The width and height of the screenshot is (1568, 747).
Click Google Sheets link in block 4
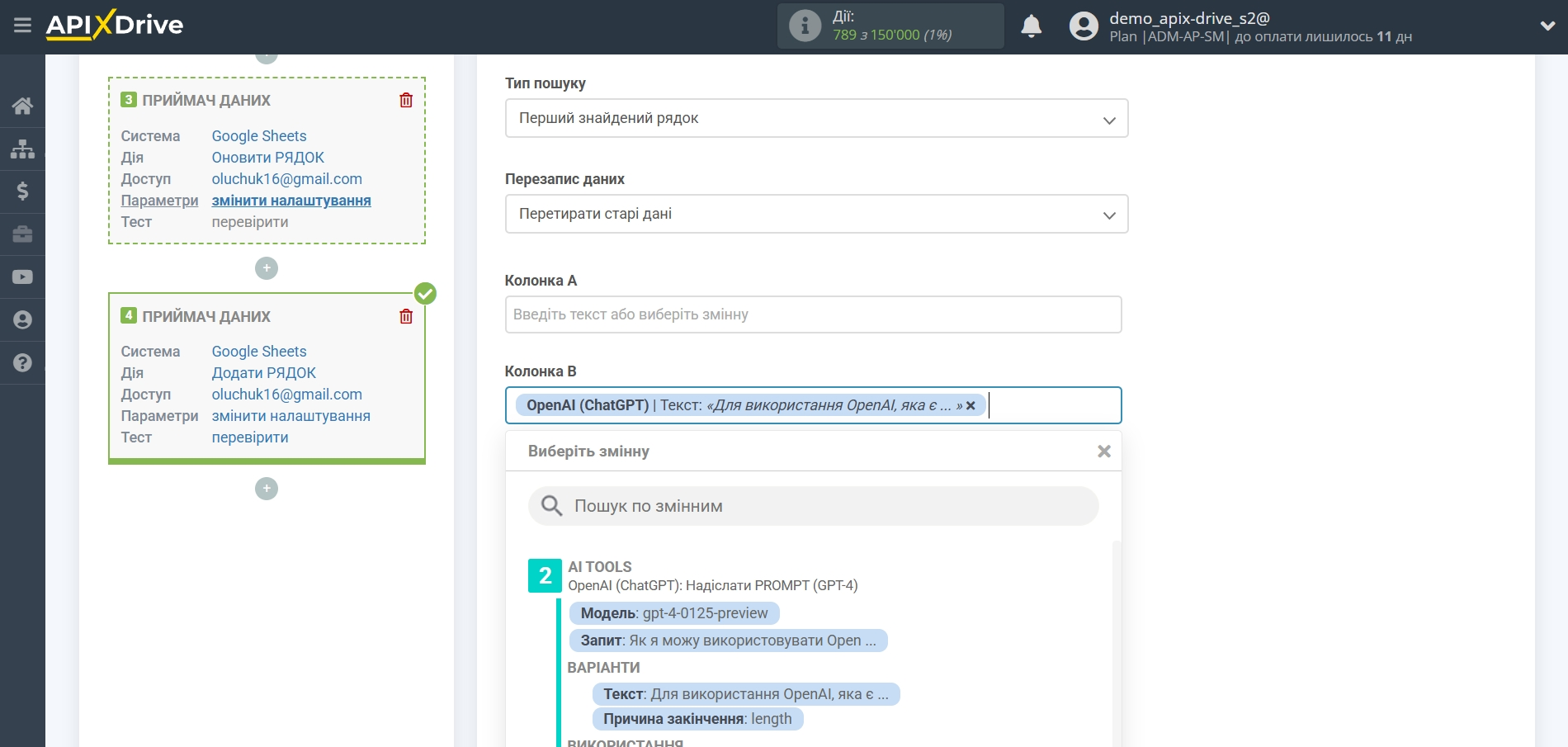pyautogui.click(x=259, y=352)
